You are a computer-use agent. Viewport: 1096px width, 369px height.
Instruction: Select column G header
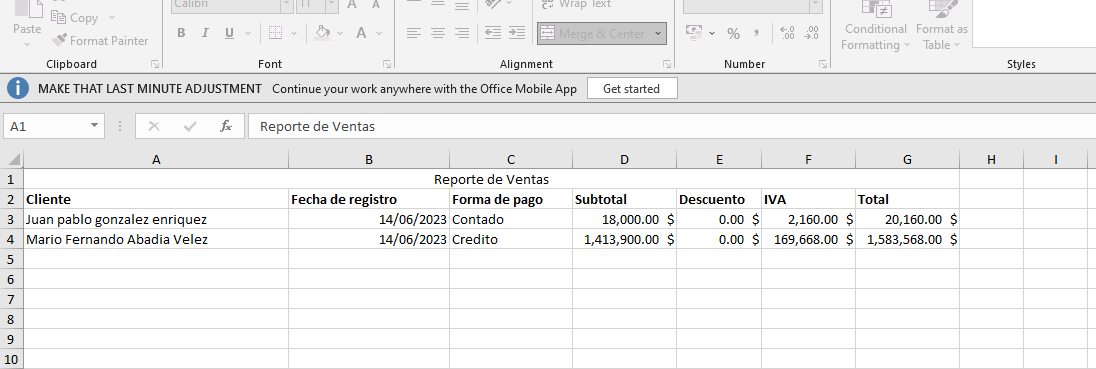point(907,159)
